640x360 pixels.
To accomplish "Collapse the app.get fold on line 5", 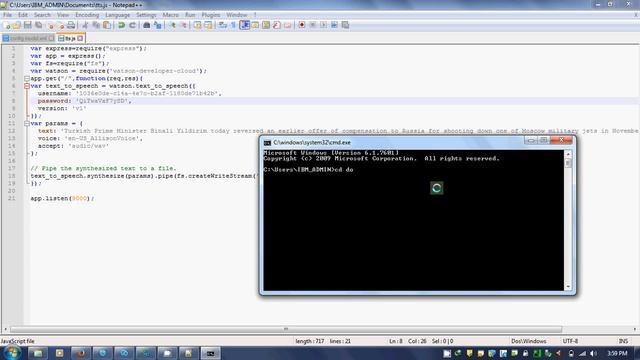I will [27, 78].
